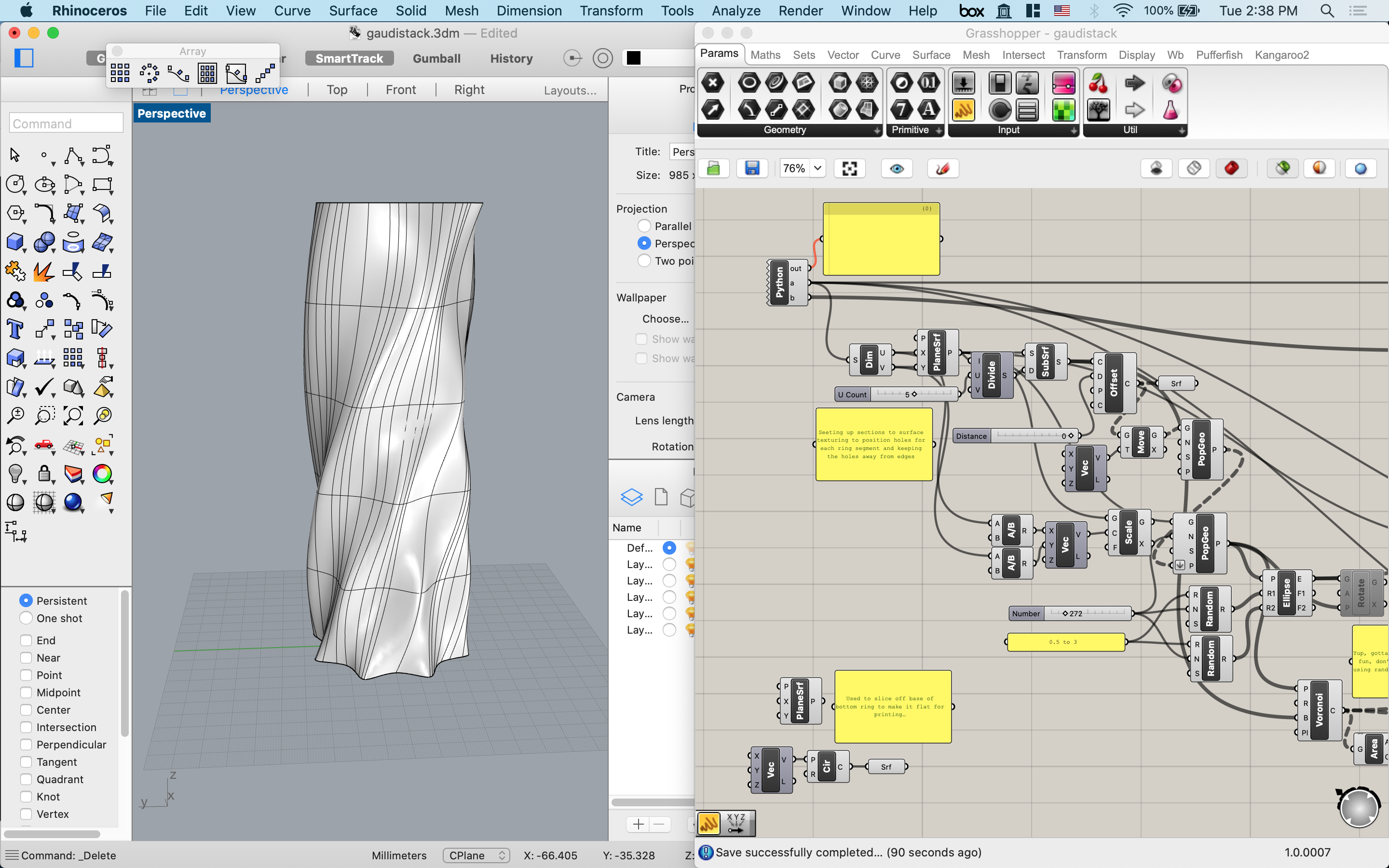Click the Check objects checkmark tool
Viewport: 1389px width, 868px height.
(44, 387)
